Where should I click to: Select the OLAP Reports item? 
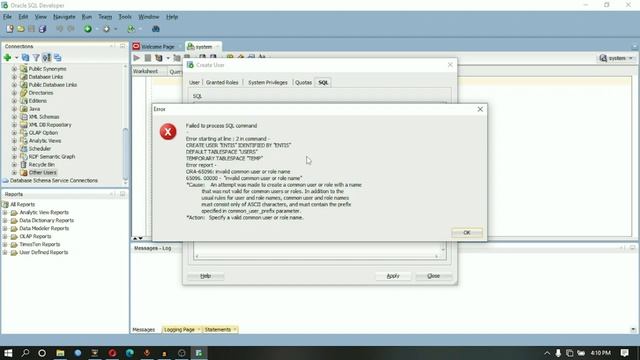[35, 236]
